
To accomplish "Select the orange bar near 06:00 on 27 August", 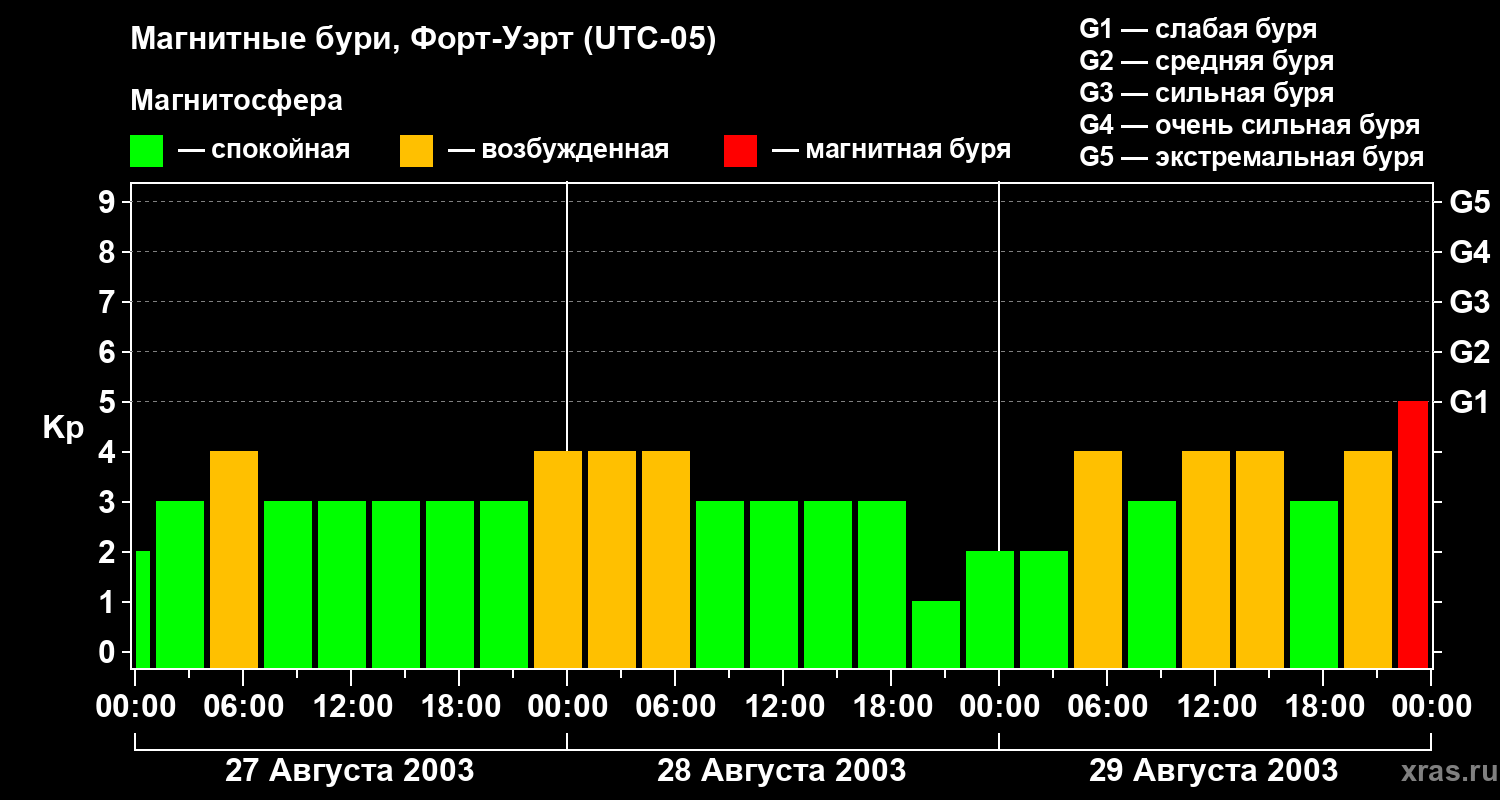I will (x=234, y=559).
